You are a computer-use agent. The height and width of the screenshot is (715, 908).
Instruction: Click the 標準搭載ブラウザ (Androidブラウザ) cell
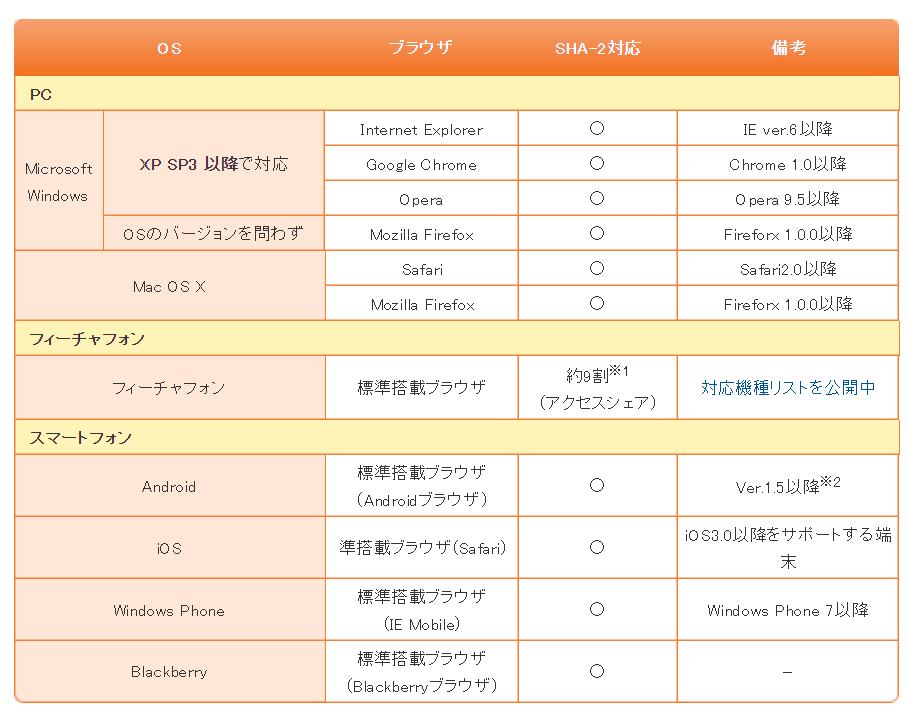pyautogui.click(x=422, y=486)
